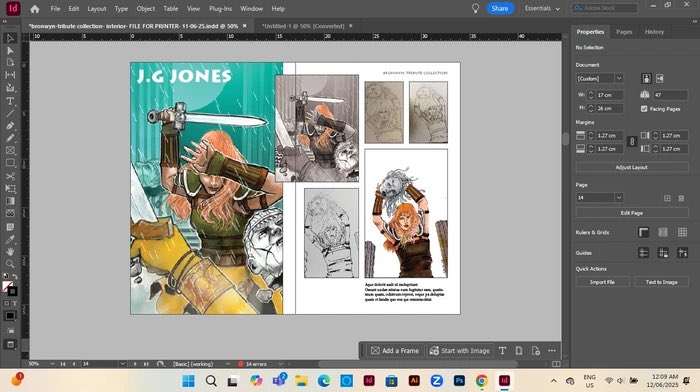Select the Selection tool arrow
Screen dimensions: 700x392
pyautogui.click(x=10, y=38)
